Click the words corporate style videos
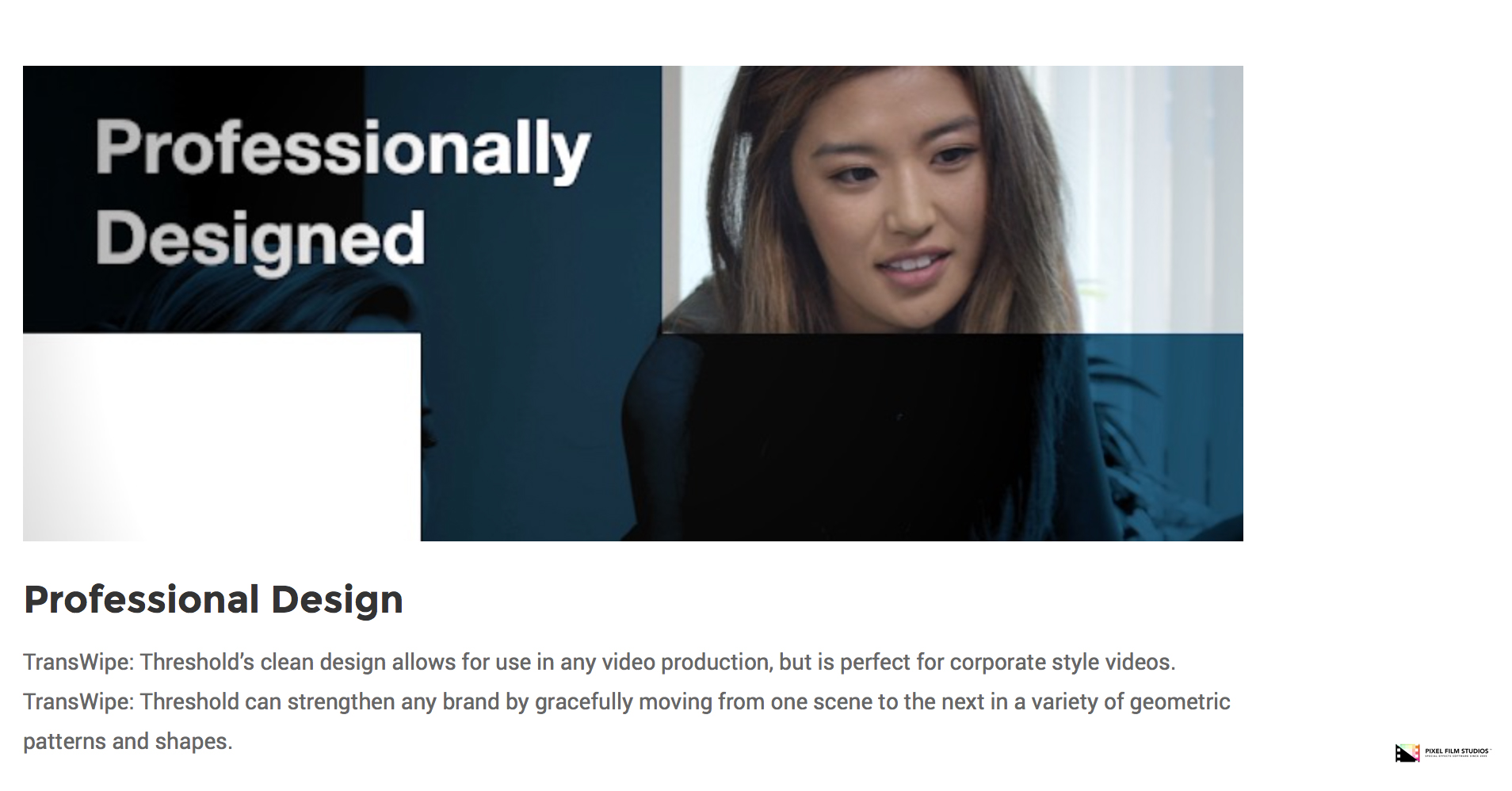 click(x=1063, y=663)
